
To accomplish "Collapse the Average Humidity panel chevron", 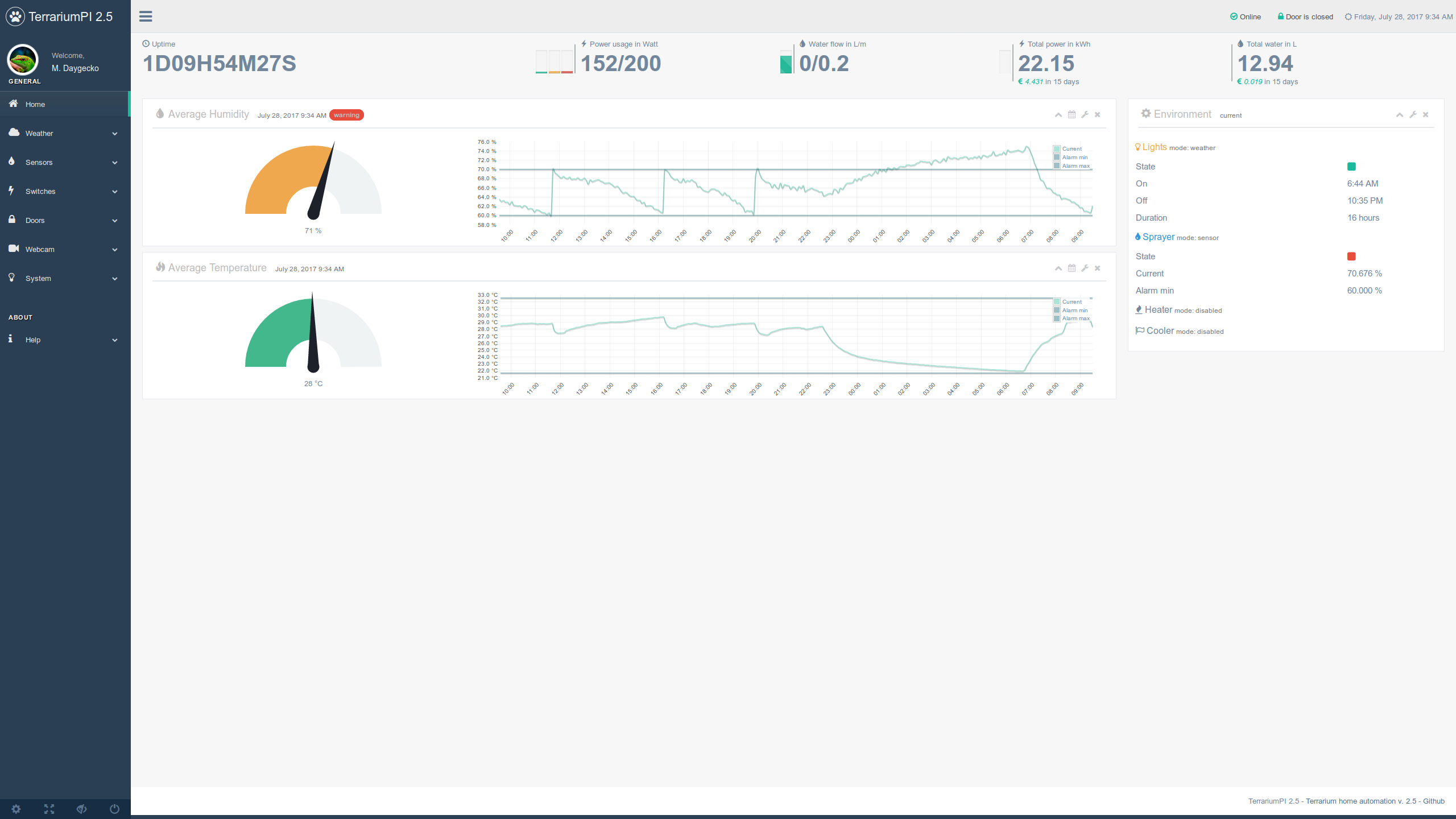I will coord(1058,115).
